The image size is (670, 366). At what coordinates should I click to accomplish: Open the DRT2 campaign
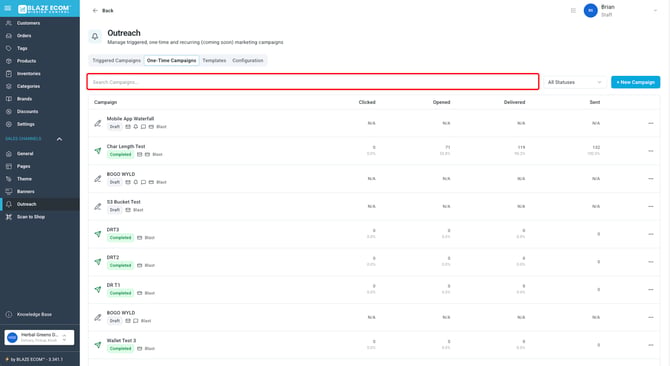tap(113, 258)
